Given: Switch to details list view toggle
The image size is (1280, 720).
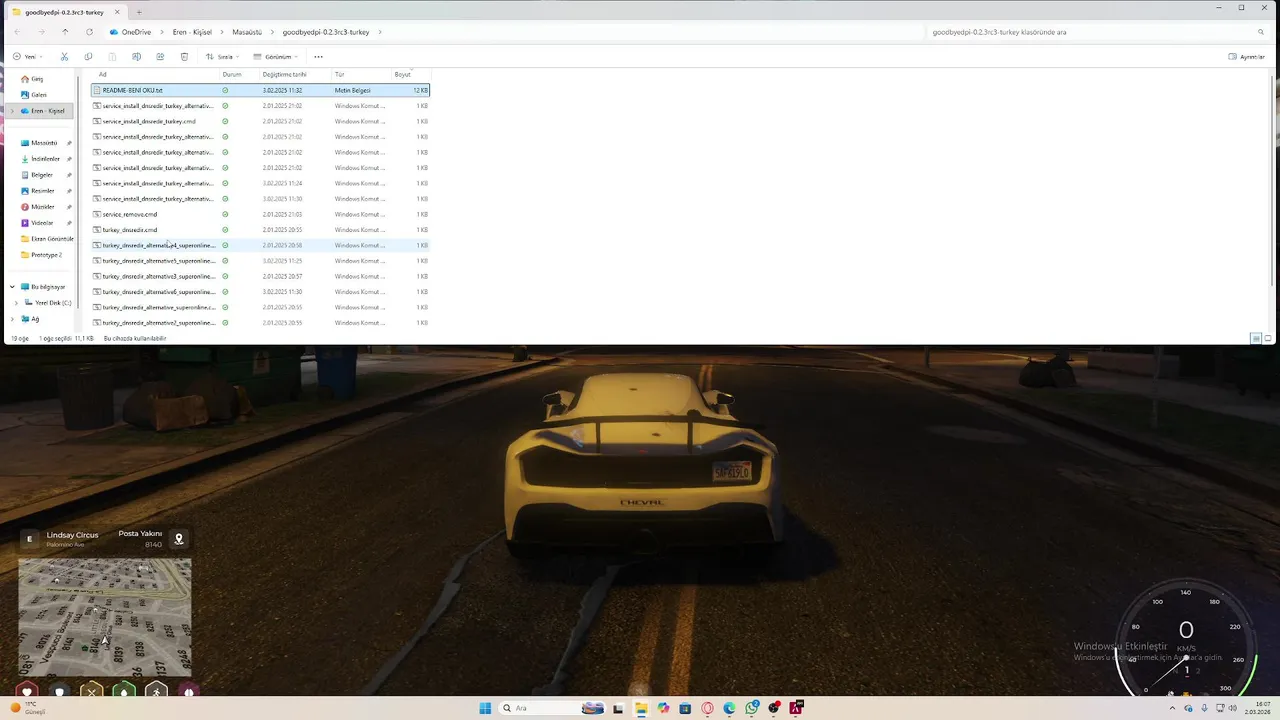Looking at the screenshot, I should (x=1256, y=339).
